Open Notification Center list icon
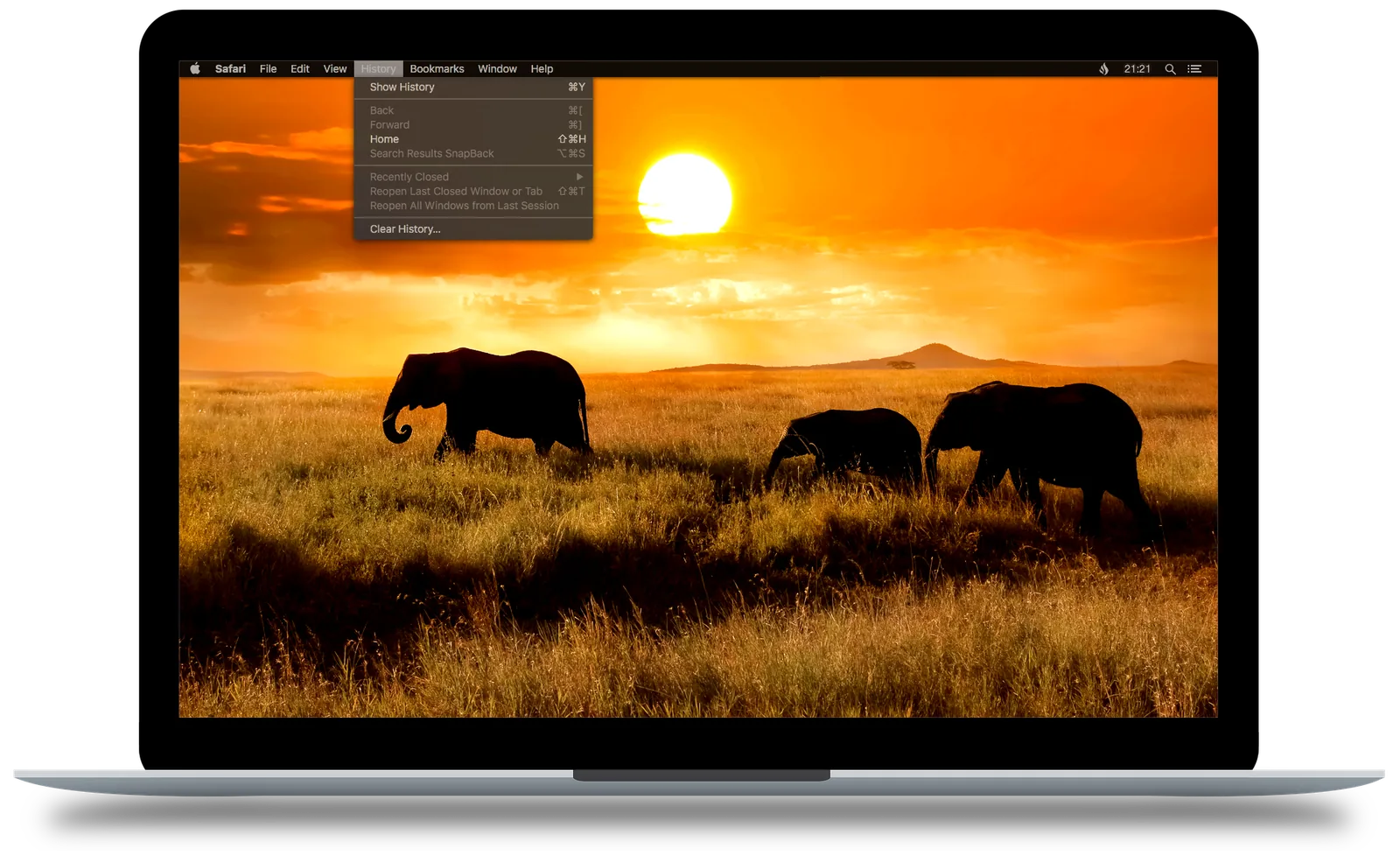Viewport: 1400px width, 856px height. pos(1194,68)
